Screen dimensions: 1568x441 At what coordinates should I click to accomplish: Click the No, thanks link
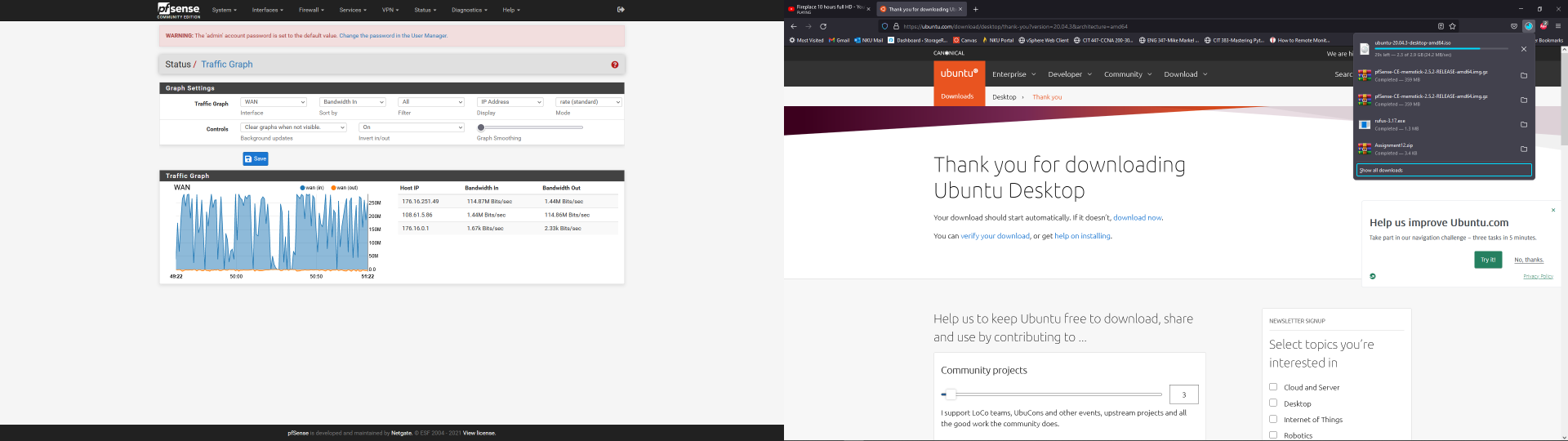[1529, 260]
